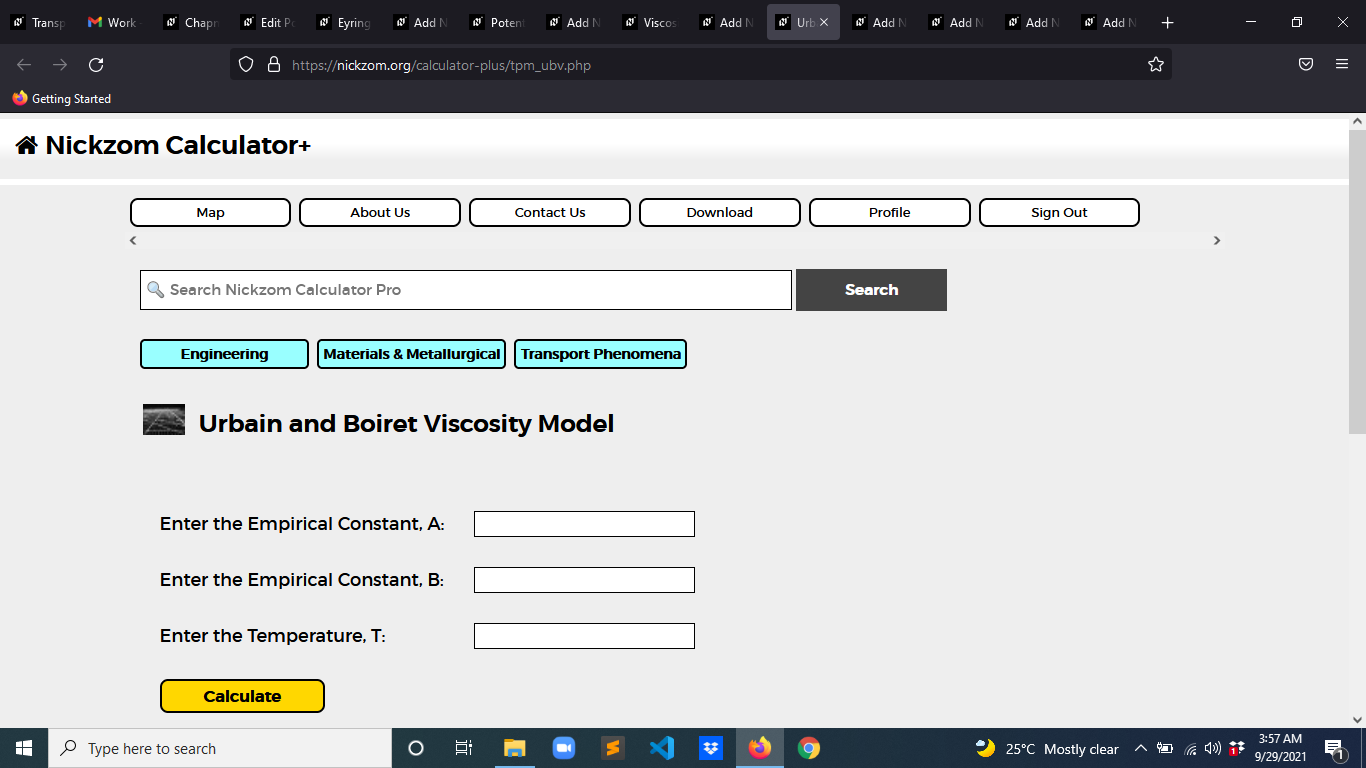Image resolution: width=1366 pixels, height=768 pixels.
Task: Close the current Urb tab
Action: [x=824, y=22]
